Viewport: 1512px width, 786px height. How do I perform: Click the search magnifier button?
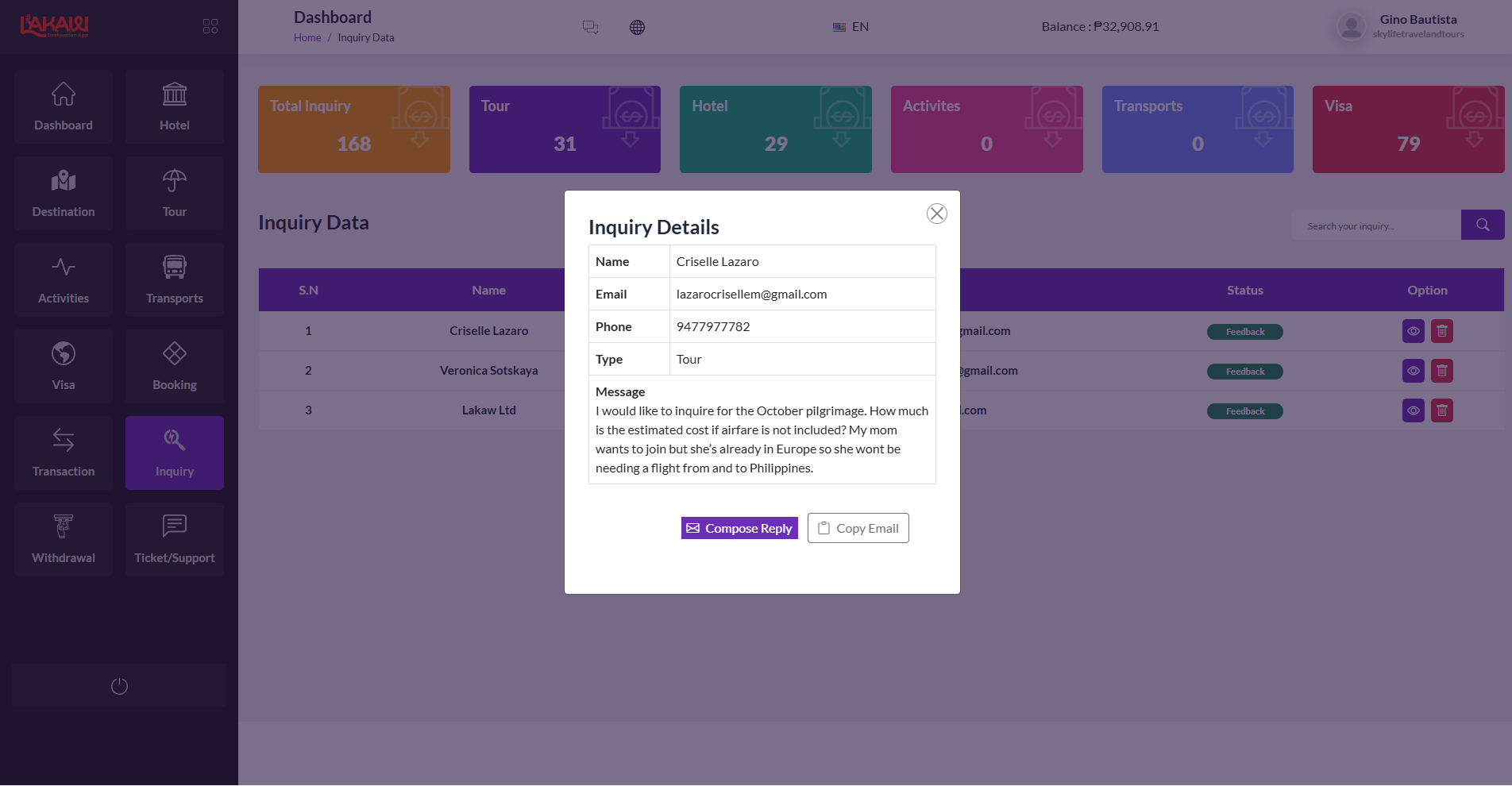tap(1483, 225)
